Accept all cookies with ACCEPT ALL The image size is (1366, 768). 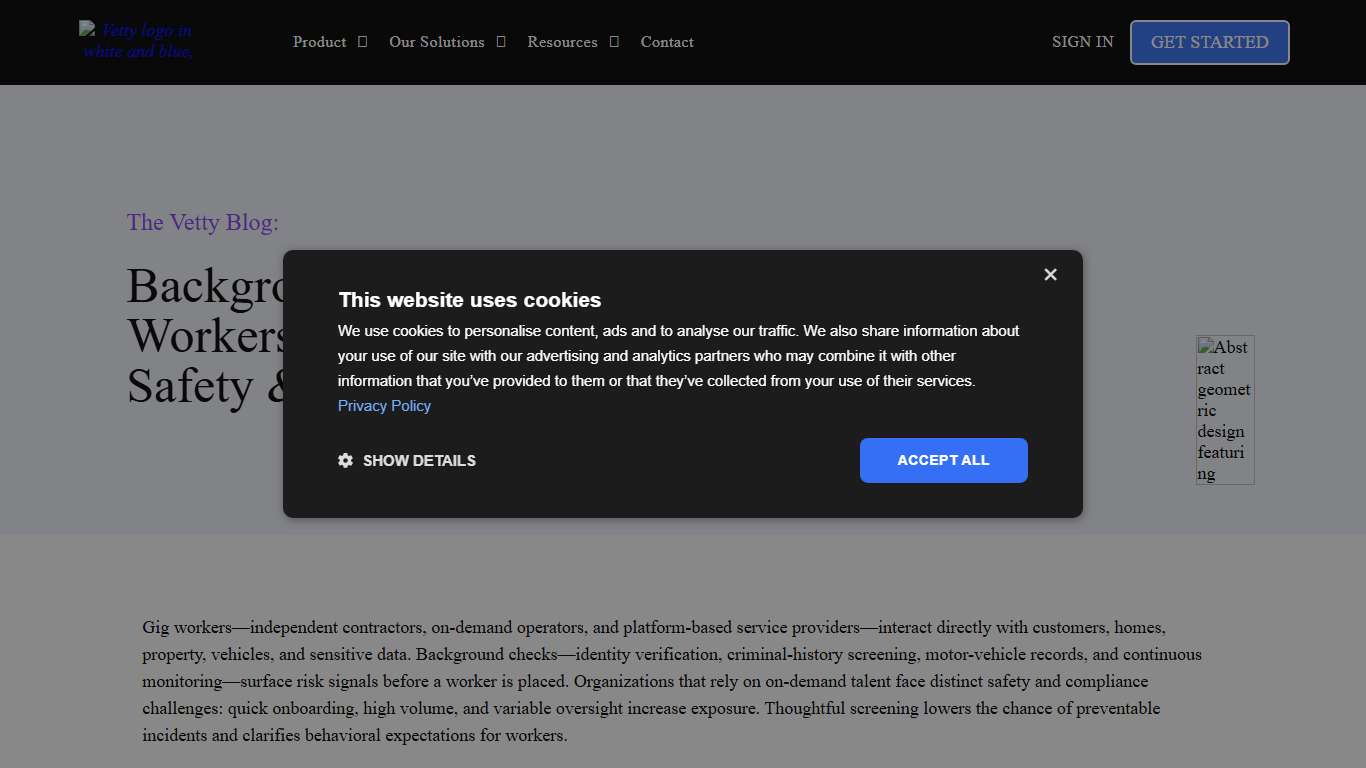coord(943,460)
